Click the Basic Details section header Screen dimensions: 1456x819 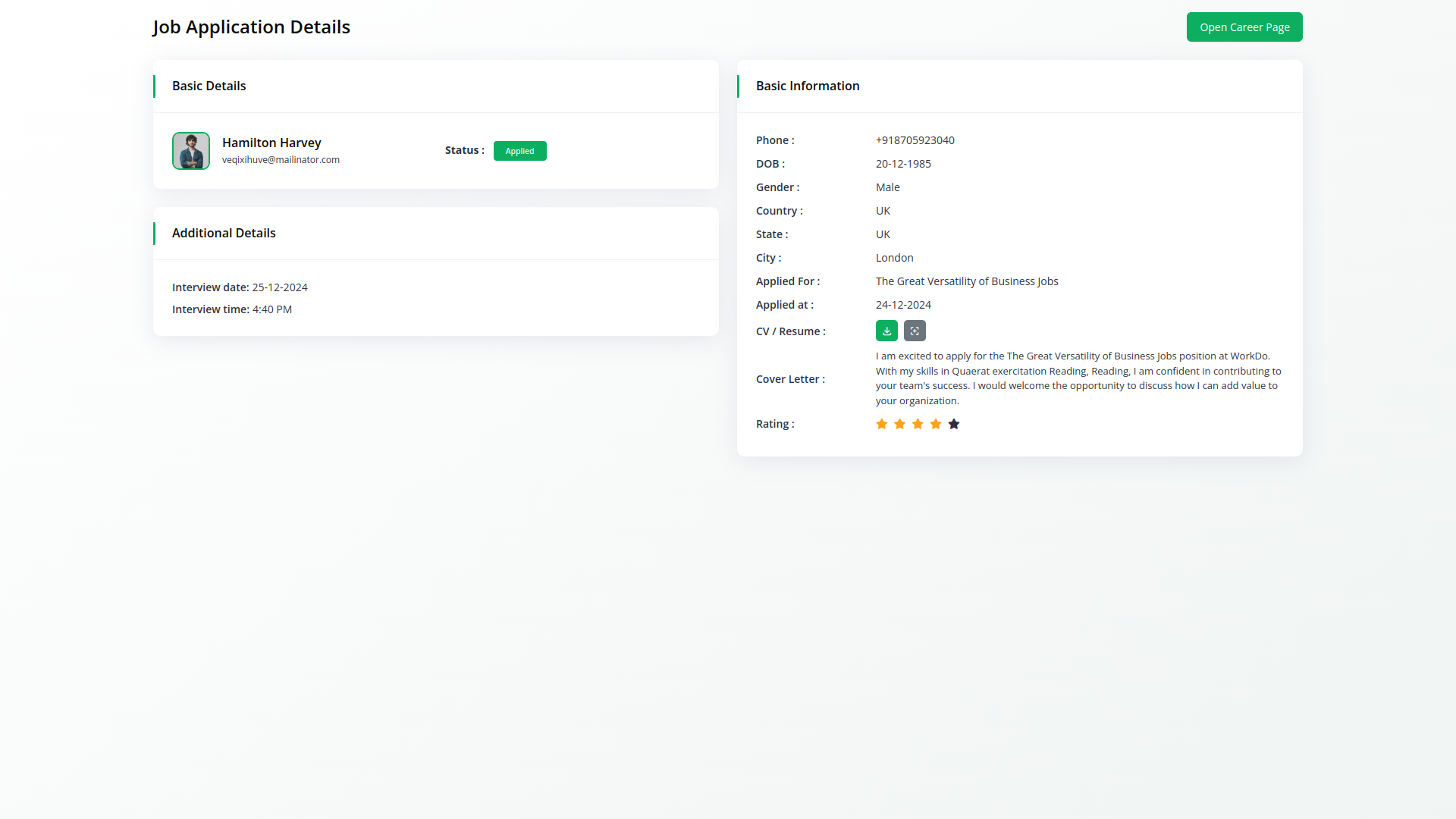209,86
